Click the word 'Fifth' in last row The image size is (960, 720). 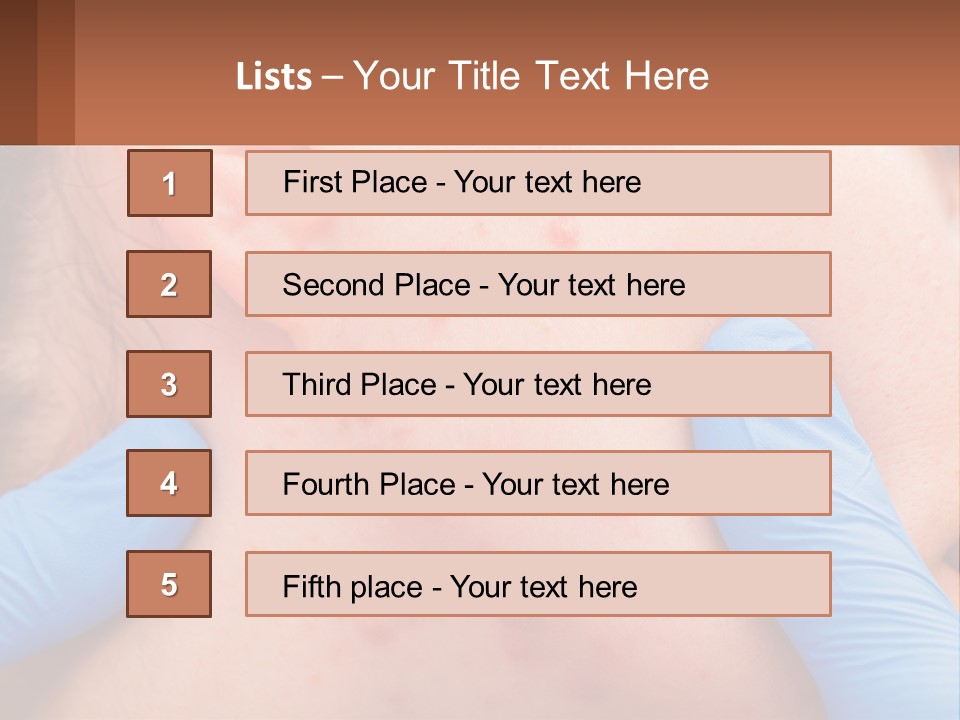pyautogui.click(x=311, y=586)
